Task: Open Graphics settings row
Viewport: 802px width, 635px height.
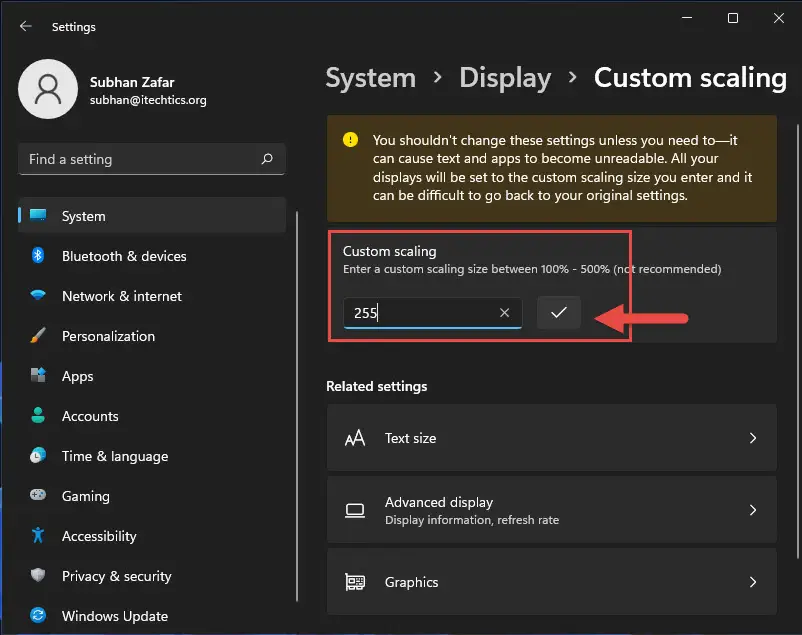Action: pyautogui.click(x=552, y=582)
